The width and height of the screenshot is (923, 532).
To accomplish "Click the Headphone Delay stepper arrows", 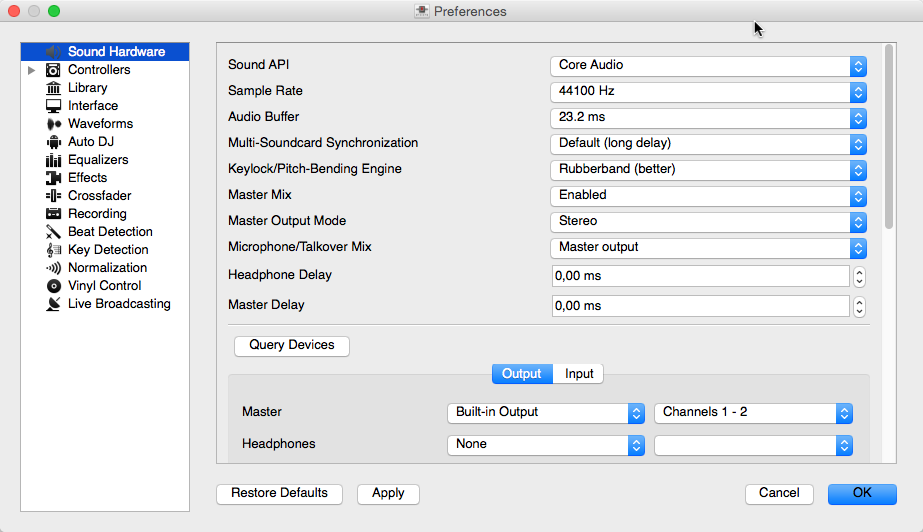I will (859, 276).
